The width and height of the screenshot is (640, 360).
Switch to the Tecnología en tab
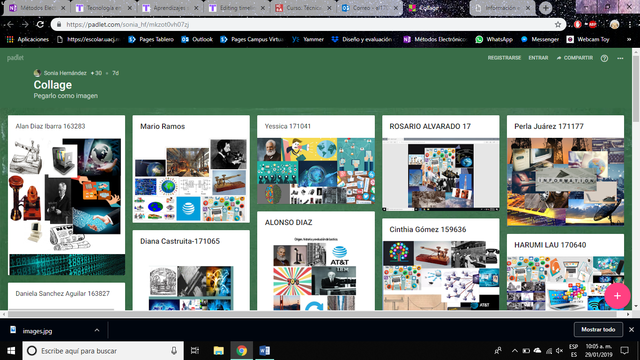coord(104,8)
